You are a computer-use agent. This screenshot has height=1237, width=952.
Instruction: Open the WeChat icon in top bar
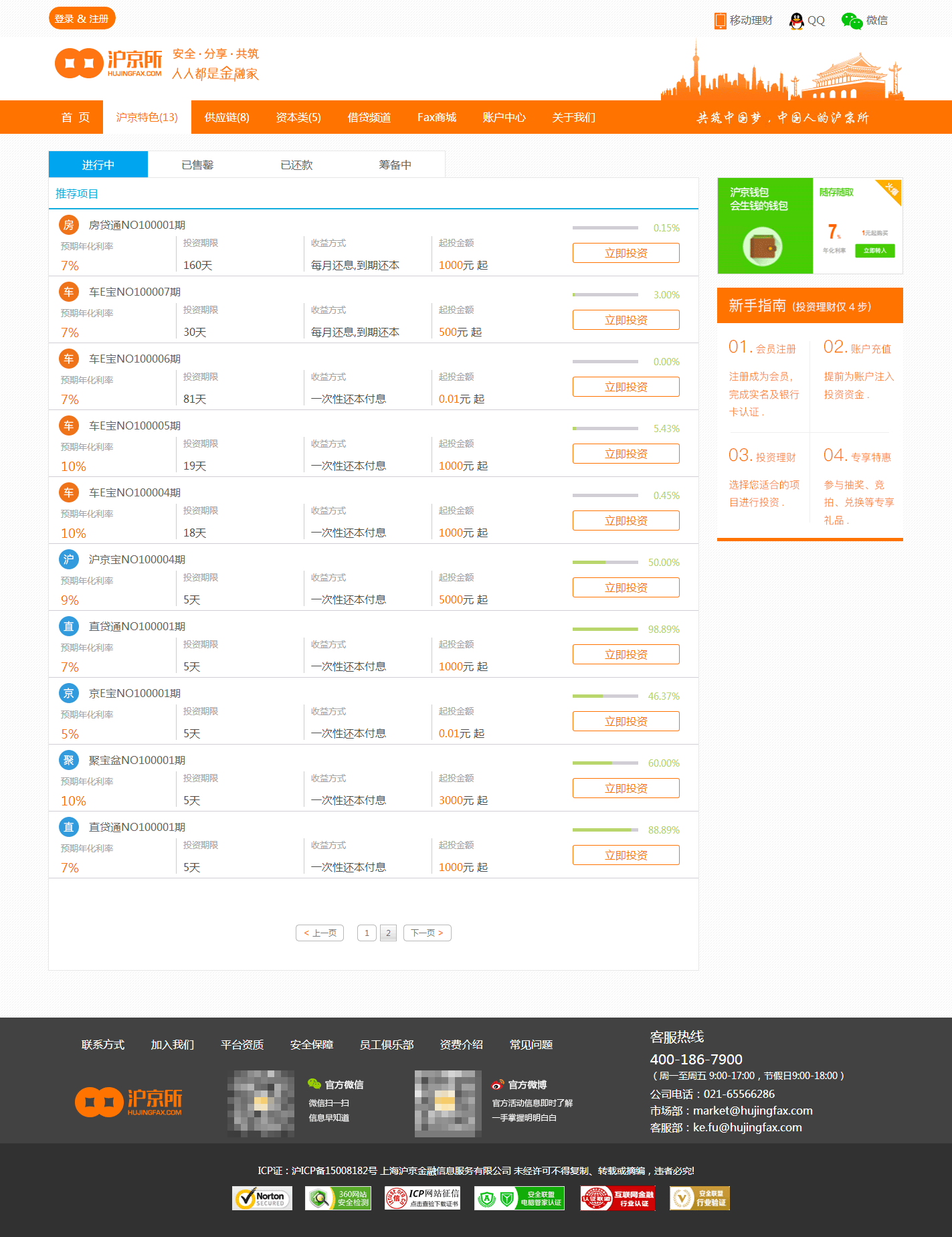(851, 21)
